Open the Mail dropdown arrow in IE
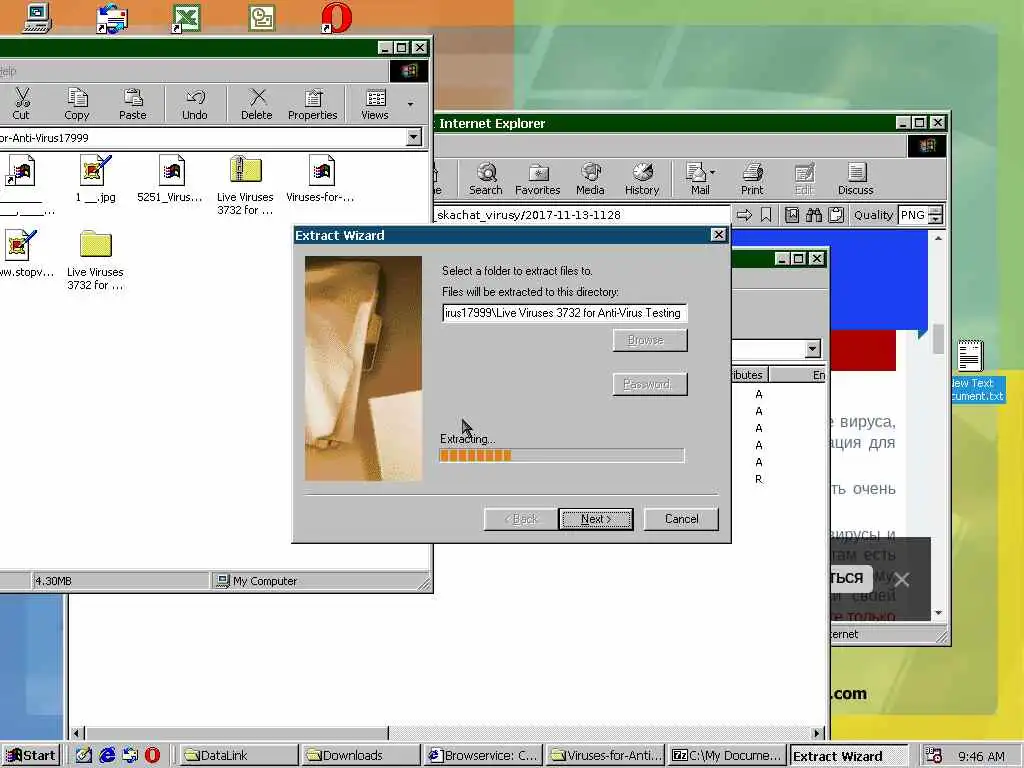 coord(712,172)
